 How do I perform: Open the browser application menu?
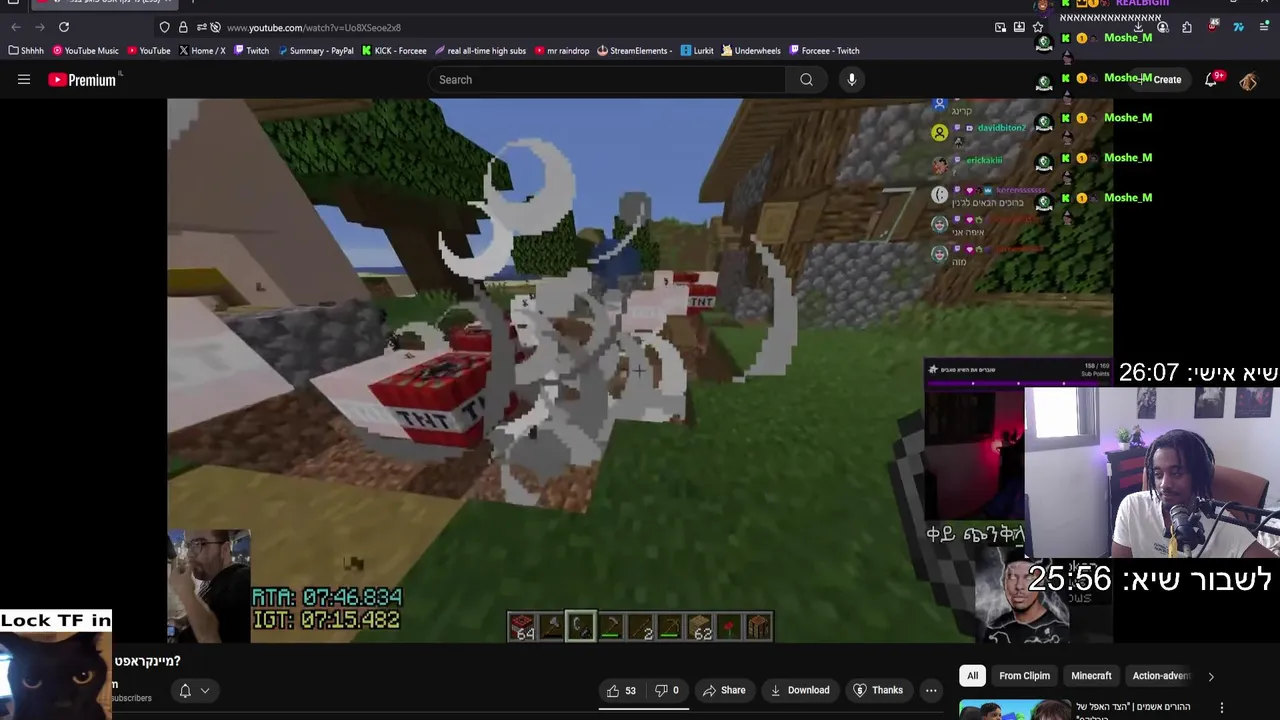(x=1264, y=27)
